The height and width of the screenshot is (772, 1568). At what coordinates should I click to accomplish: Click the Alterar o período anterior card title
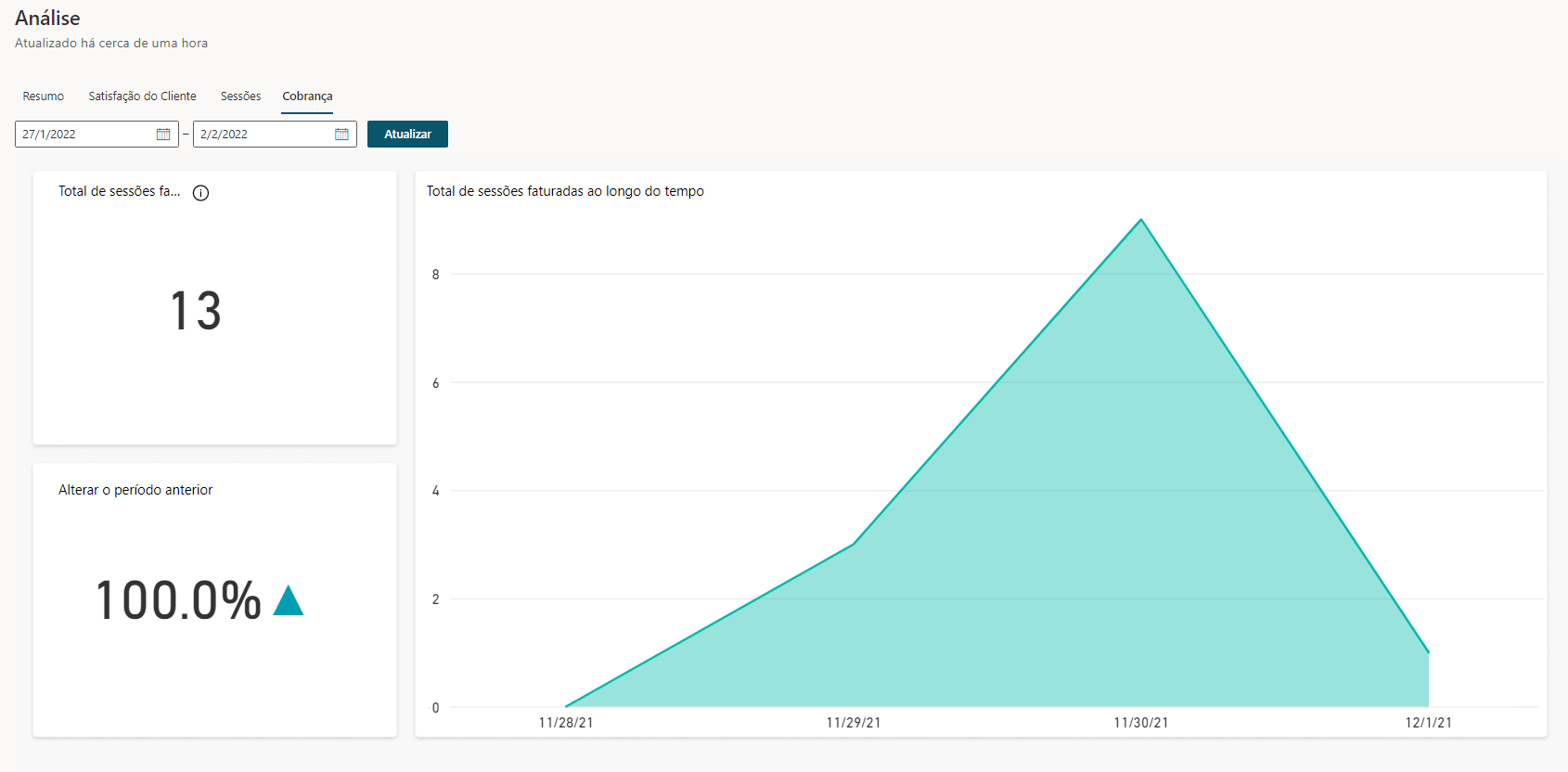point(135,490)
